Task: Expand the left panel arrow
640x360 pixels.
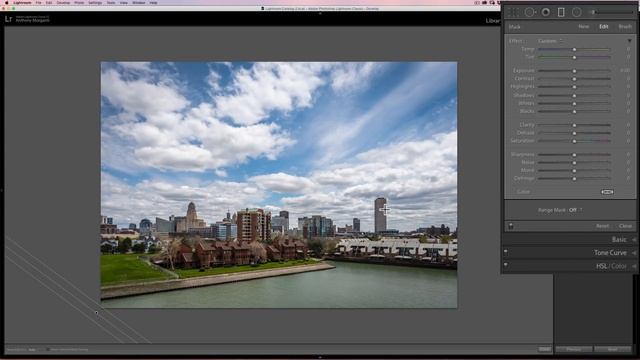Action: 2,190
